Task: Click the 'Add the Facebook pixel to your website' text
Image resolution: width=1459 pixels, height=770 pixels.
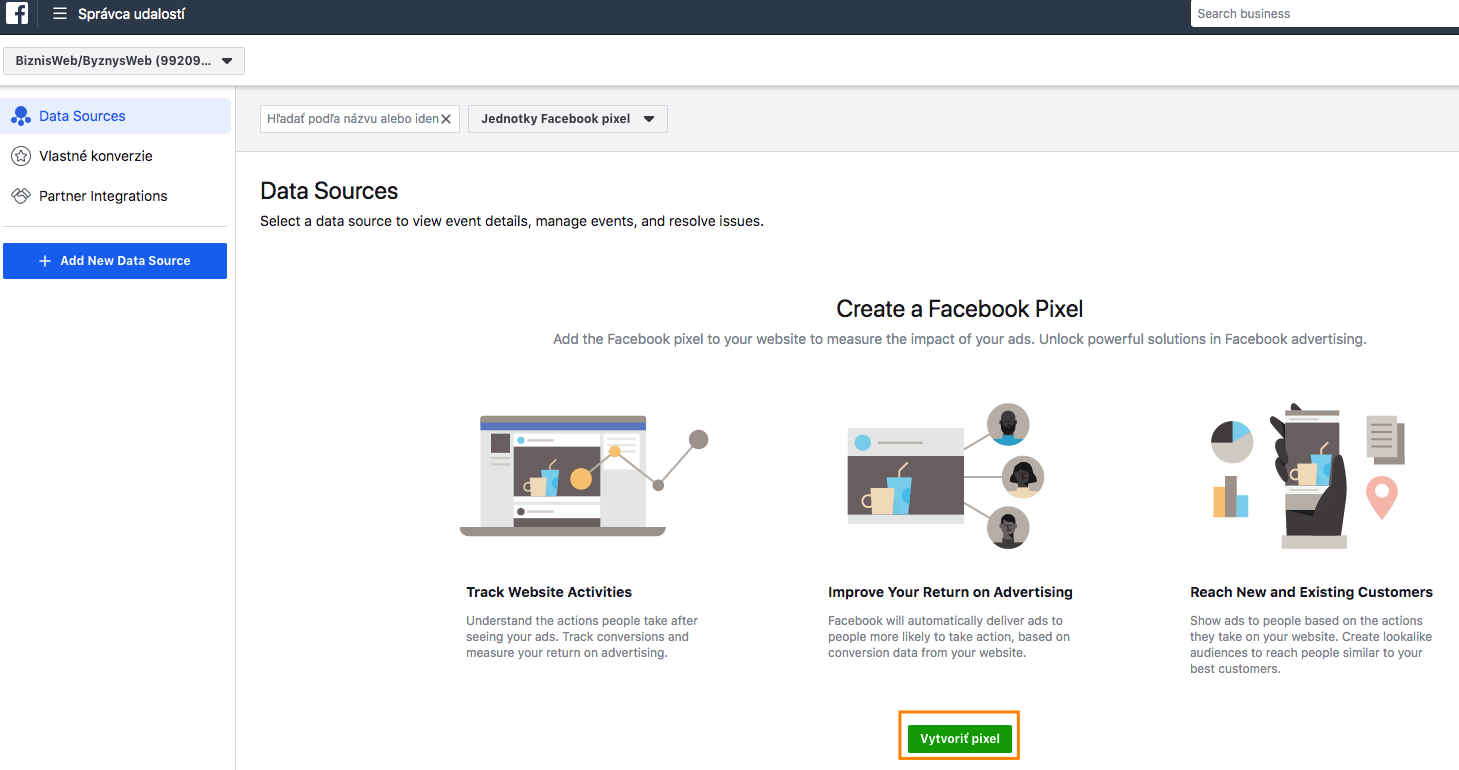Action: coord(960,339)
